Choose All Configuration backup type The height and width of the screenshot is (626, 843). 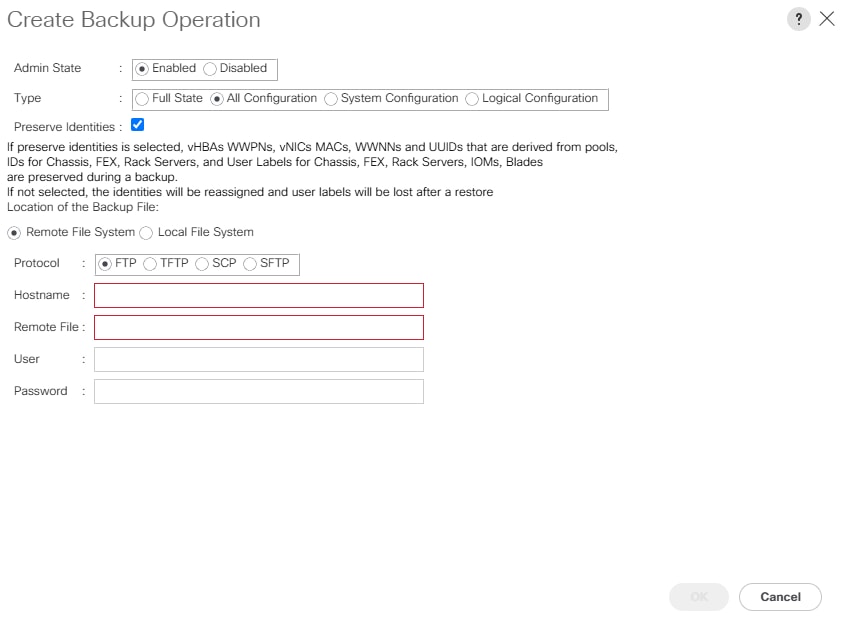pos(217,99)
